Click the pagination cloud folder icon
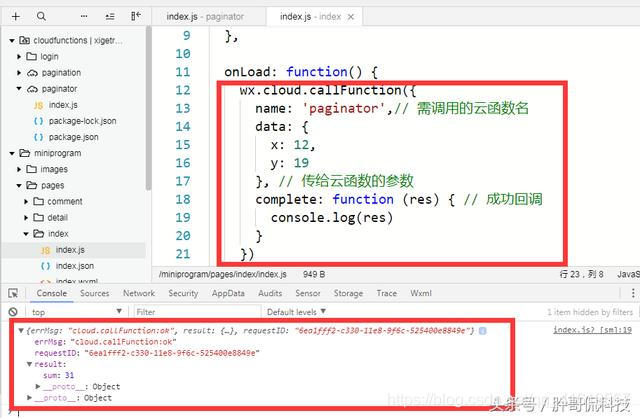The width and height of the screenshot is (640, 418). click(33, 73)
